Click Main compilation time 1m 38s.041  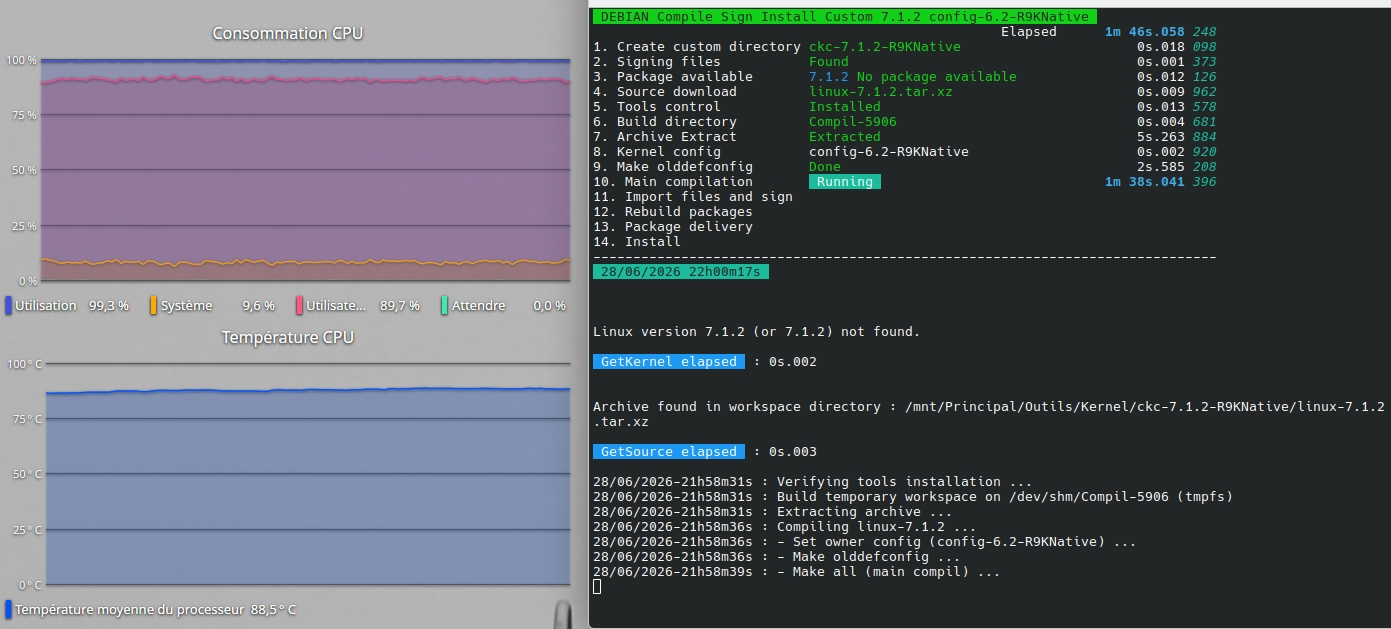point(1144,182)
